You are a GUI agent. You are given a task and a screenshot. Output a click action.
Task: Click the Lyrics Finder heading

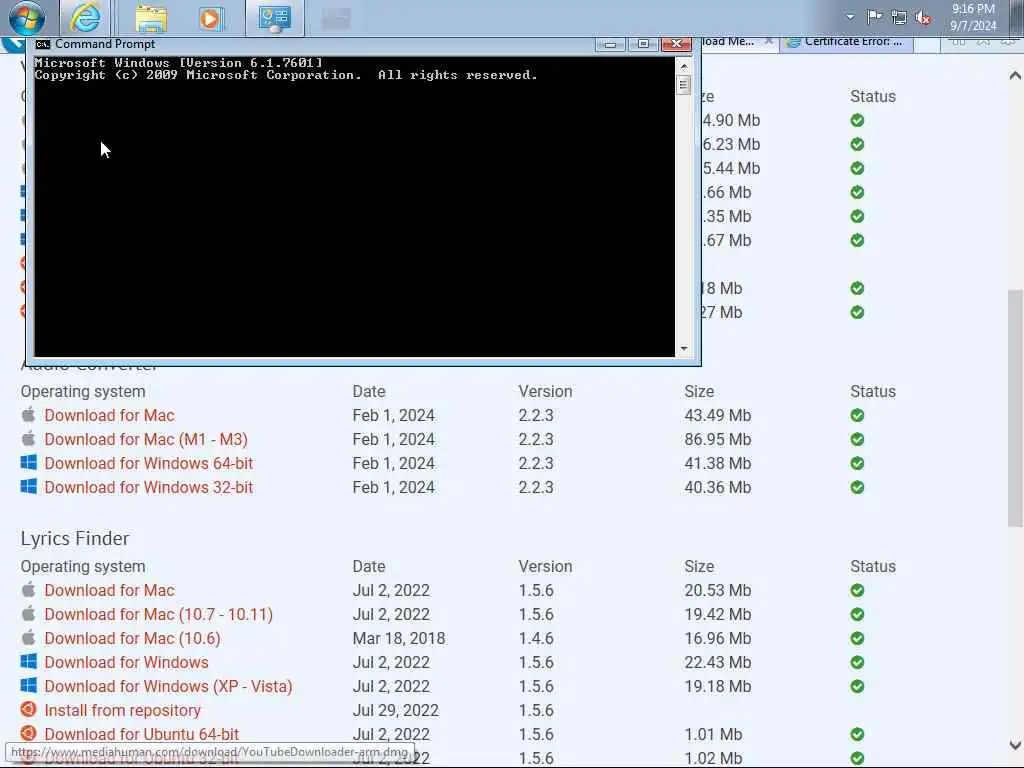[x=75, y=539]
